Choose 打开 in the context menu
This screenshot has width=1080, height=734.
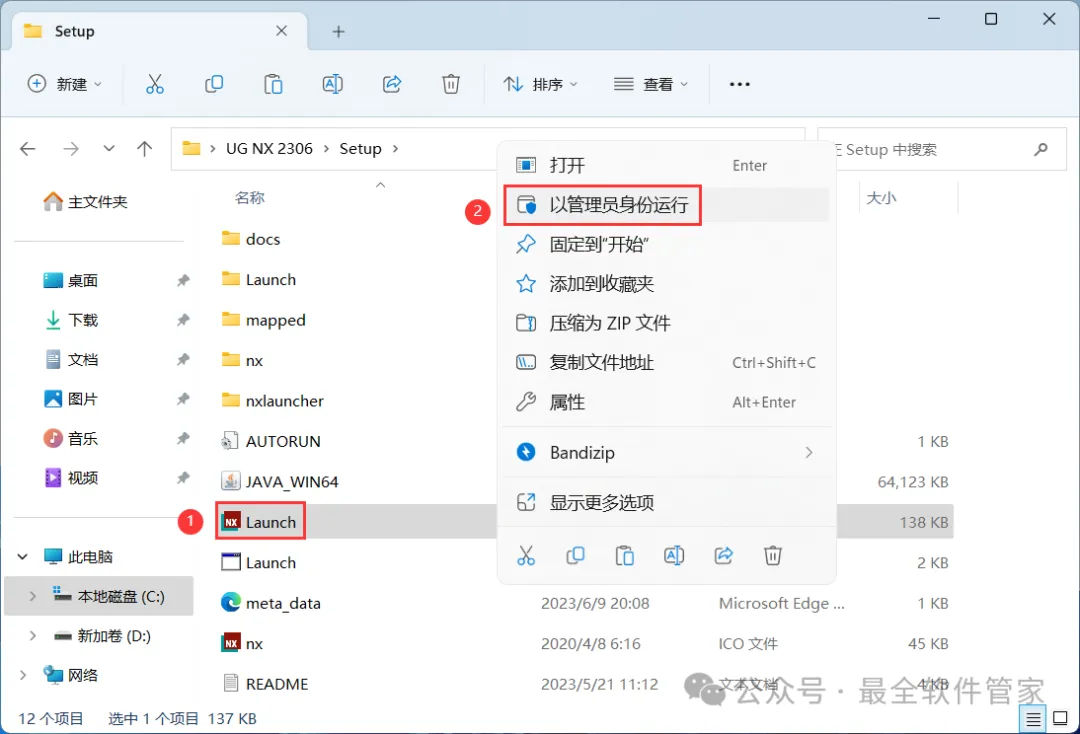point(665,165)
